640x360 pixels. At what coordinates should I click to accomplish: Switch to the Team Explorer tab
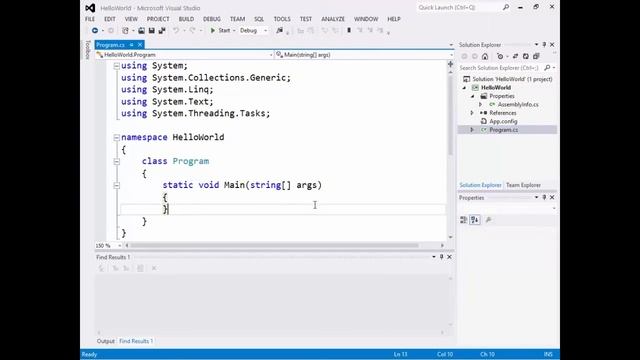coord(523,185)
